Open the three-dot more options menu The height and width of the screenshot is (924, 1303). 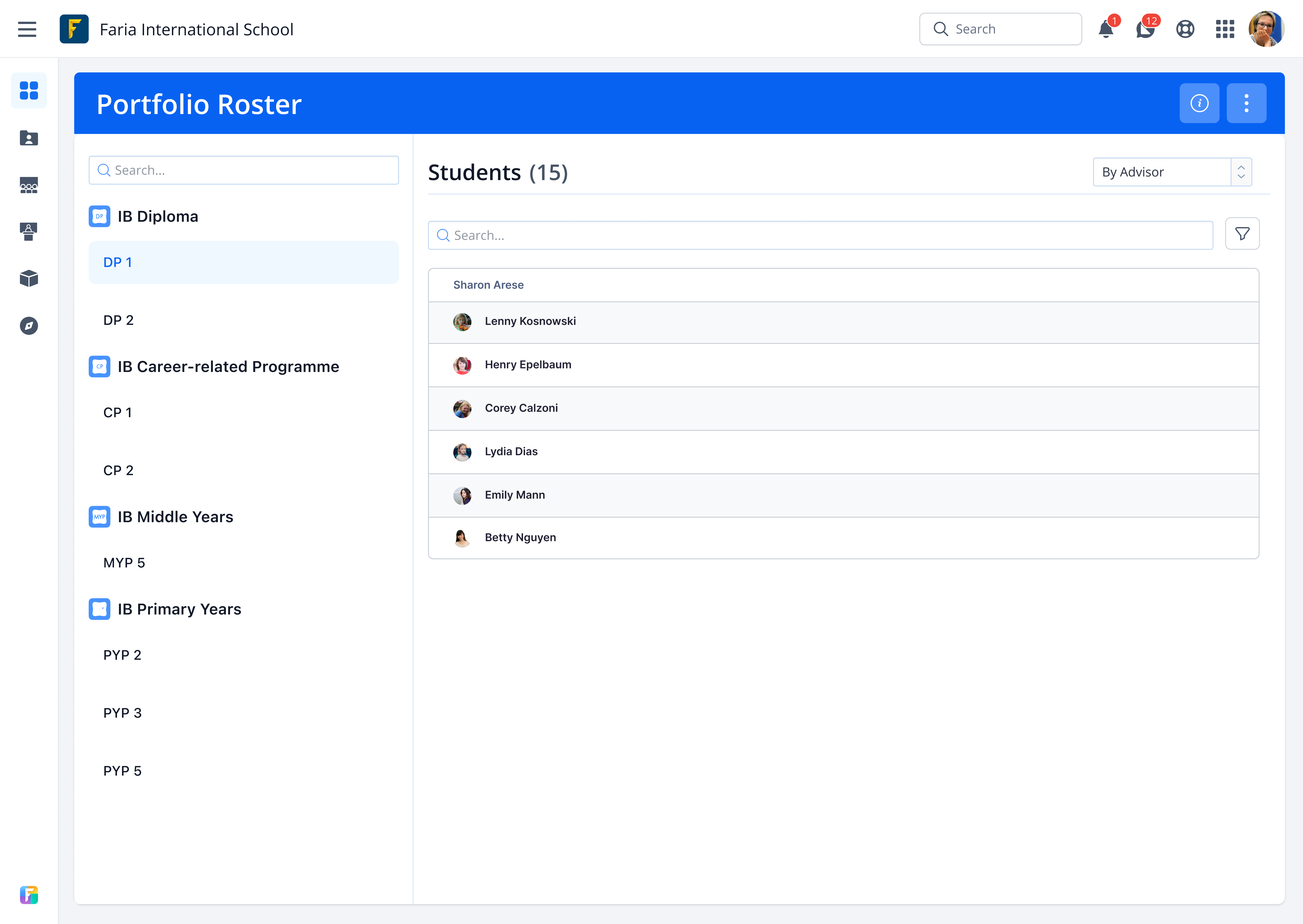1246,103
